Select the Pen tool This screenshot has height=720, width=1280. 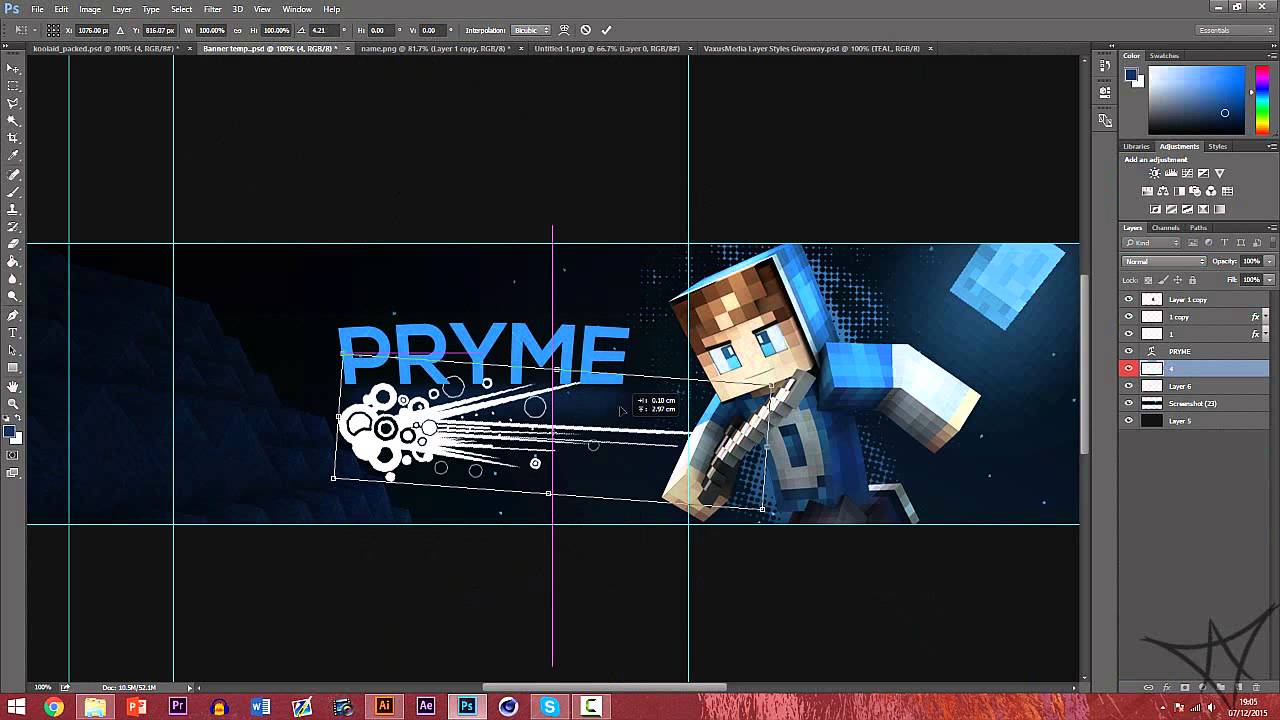(x=13, y=316)
